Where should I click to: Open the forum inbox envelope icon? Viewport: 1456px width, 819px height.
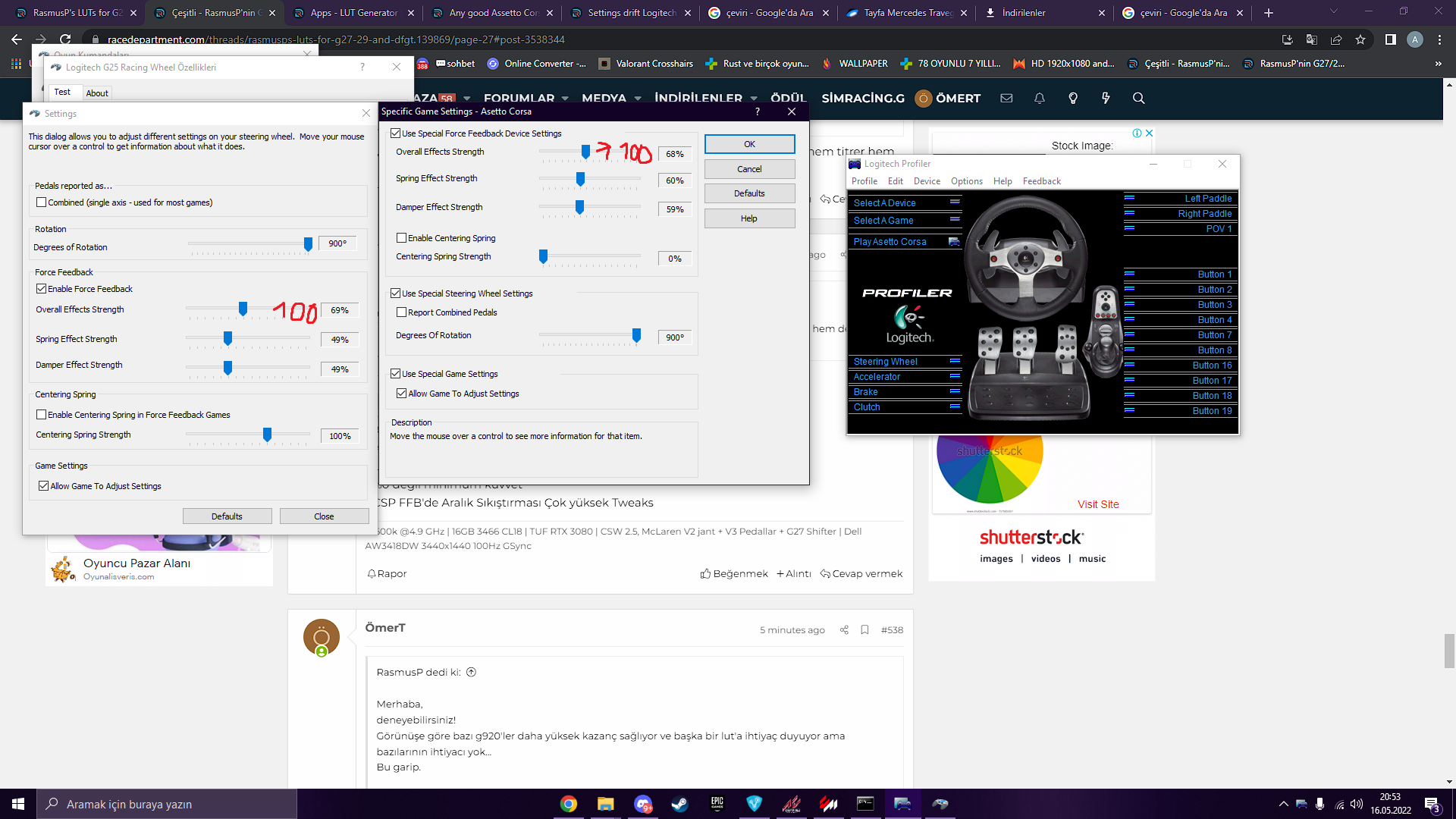[1006, 98]
